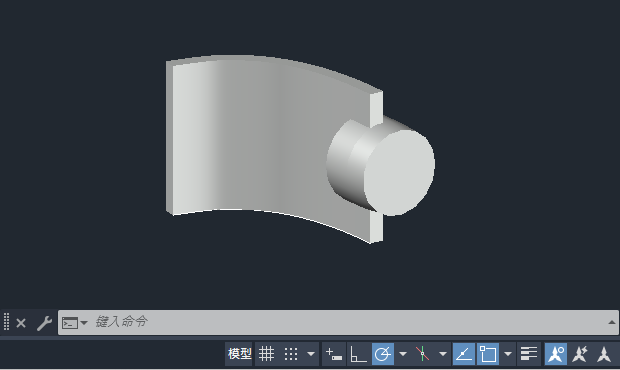
Task: Toggle 2D object snap icon
Action: [488, 354]
